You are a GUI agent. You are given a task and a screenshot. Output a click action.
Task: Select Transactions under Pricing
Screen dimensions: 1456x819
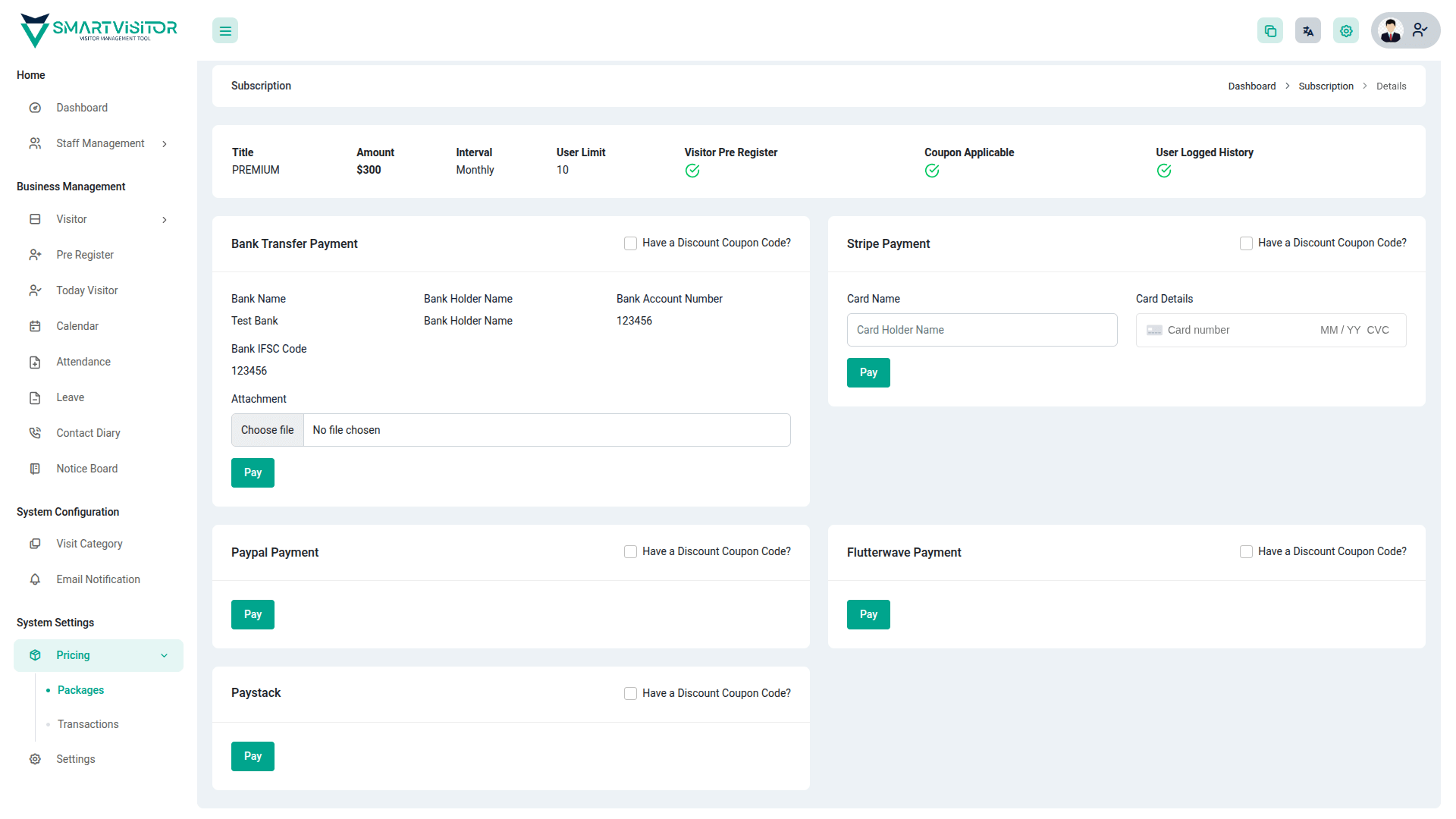88,724
